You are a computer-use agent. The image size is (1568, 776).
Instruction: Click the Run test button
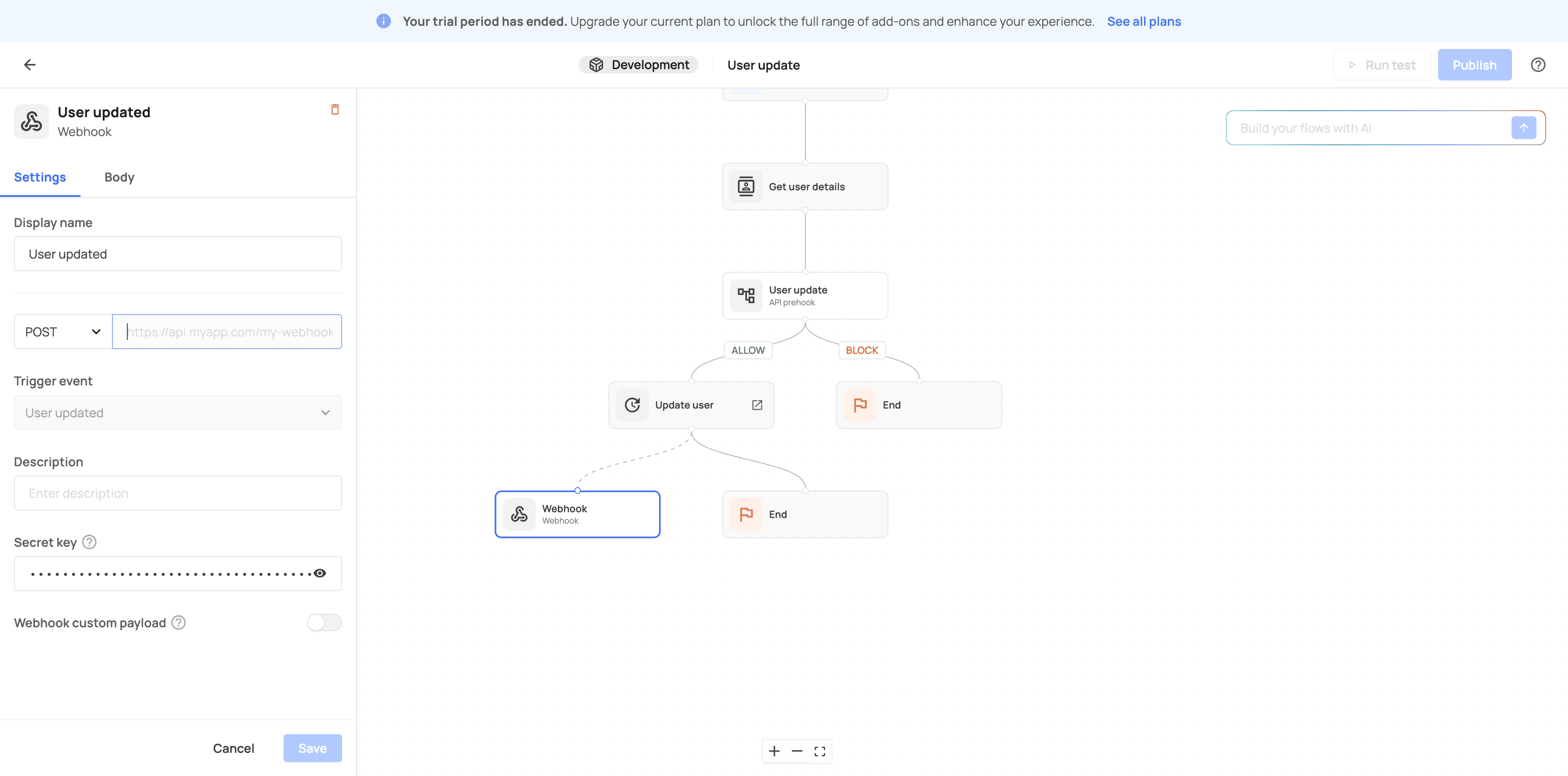(x=1382, y=64)
